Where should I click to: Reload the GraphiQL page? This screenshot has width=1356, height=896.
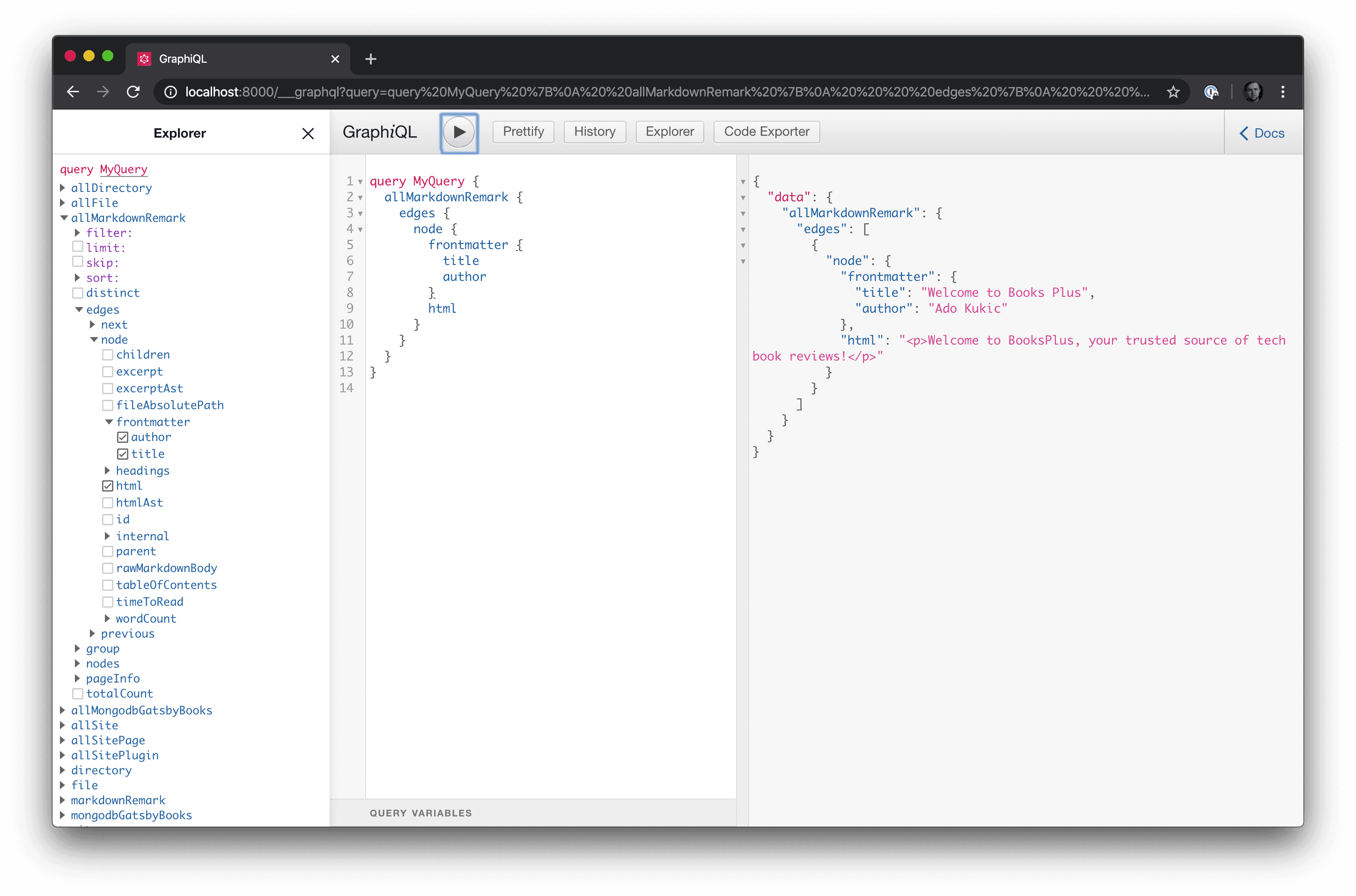pyautogui.click(x=133, y=91)
